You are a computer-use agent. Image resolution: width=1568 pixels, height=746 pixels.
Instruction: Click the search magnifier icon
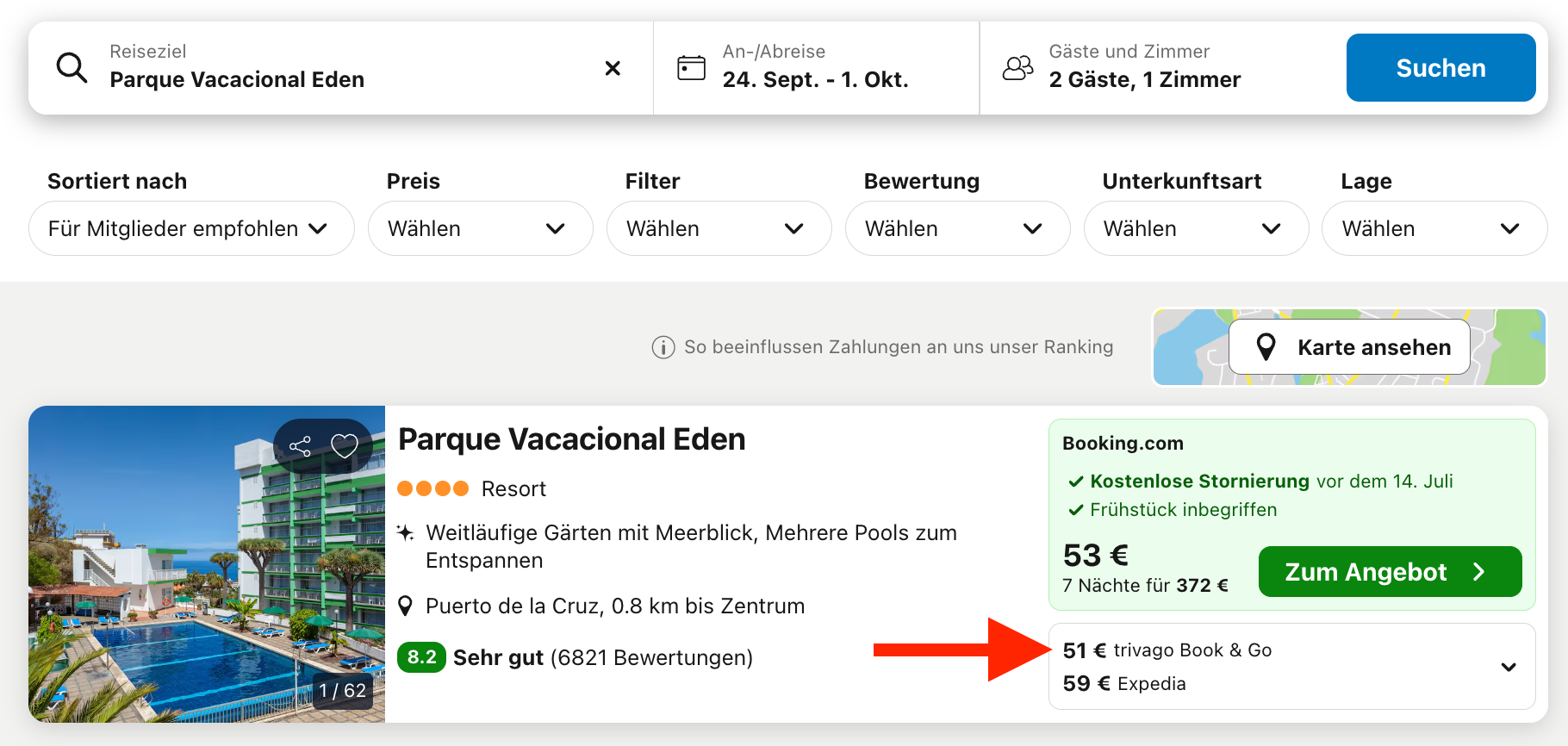72,67
